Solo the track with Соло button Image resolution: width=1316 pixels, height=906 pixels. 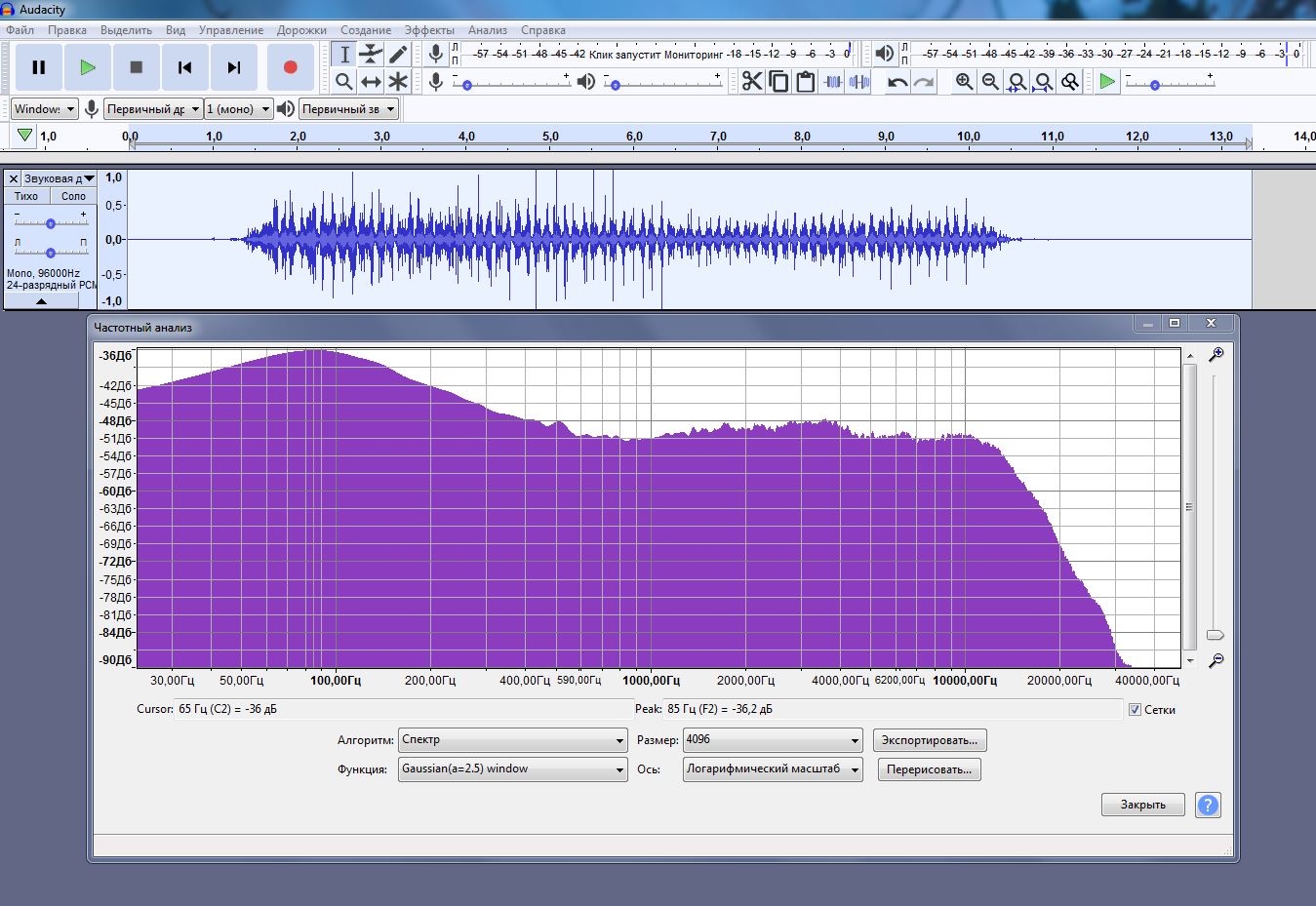click(73, 196)
